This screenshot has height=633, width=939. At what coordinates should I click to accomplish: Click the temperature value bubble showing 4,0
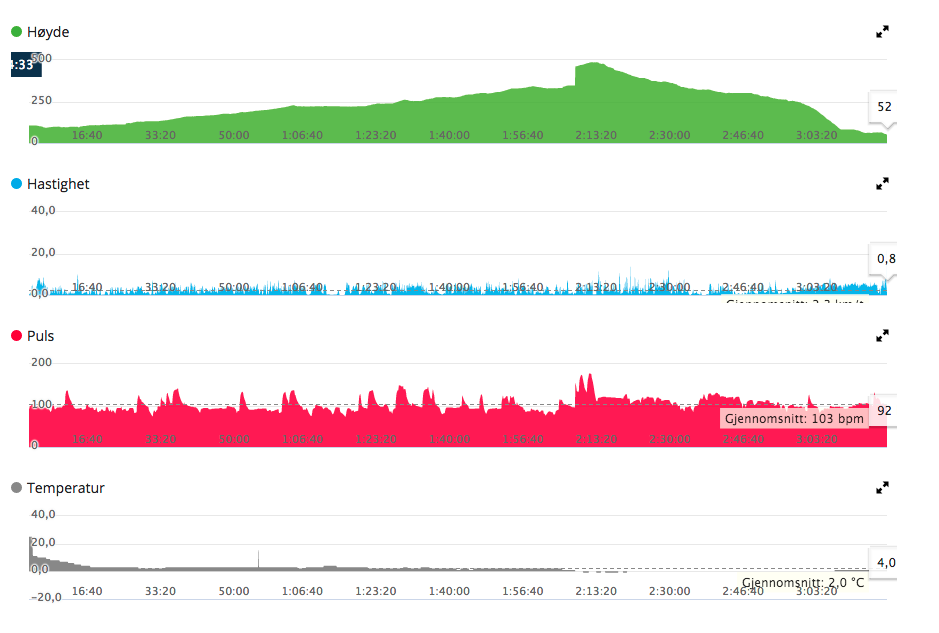tap(885, 563)
